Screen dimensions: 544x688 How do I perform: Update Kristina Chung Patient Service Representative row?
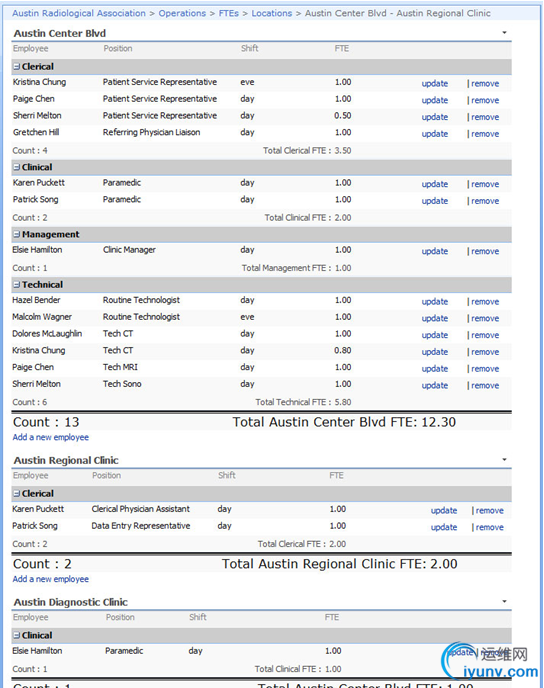(x=435, y=84)
